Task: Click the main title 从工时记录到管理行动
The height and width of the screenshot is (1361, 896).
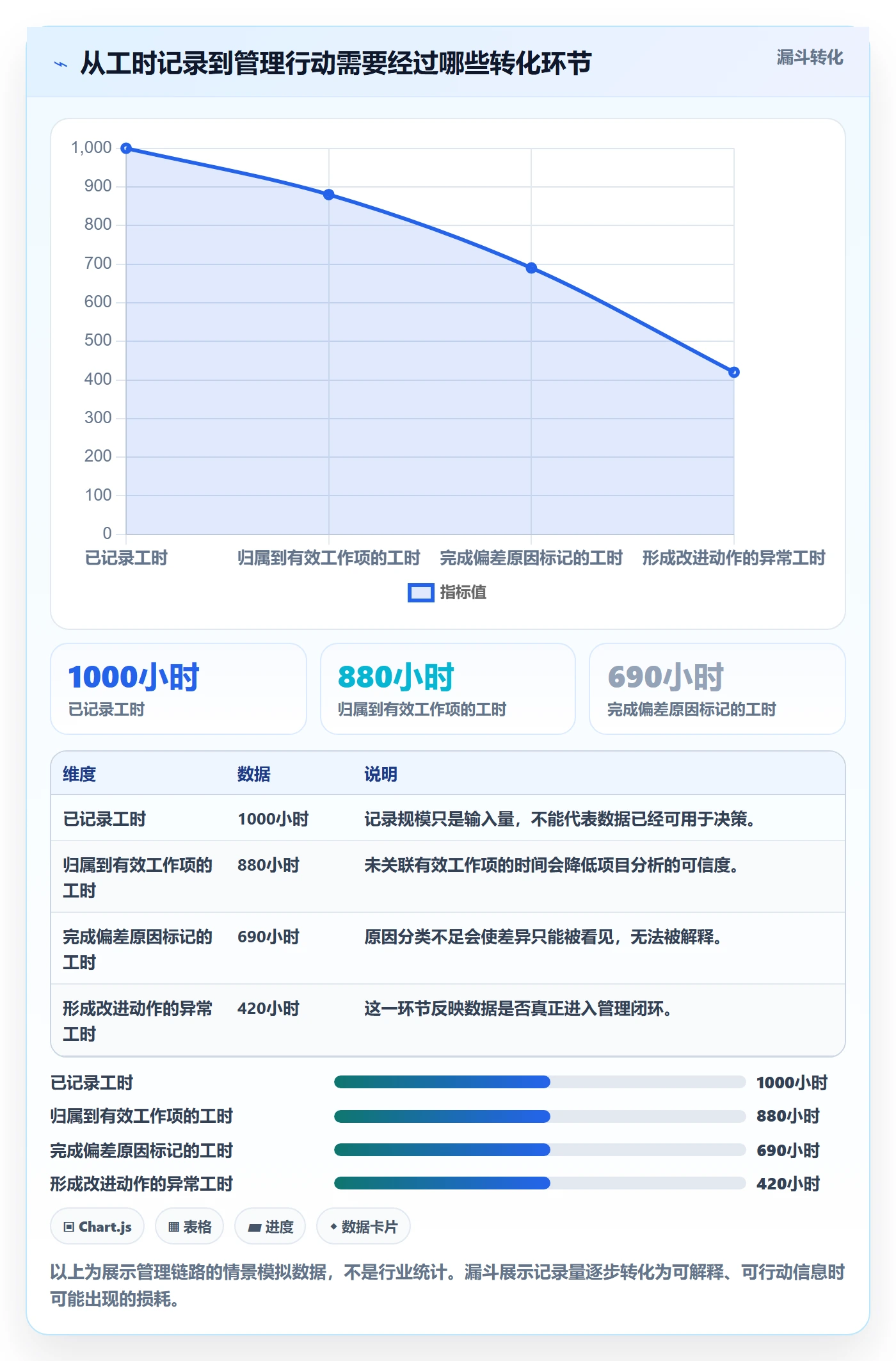Action: tap(336, 63)
